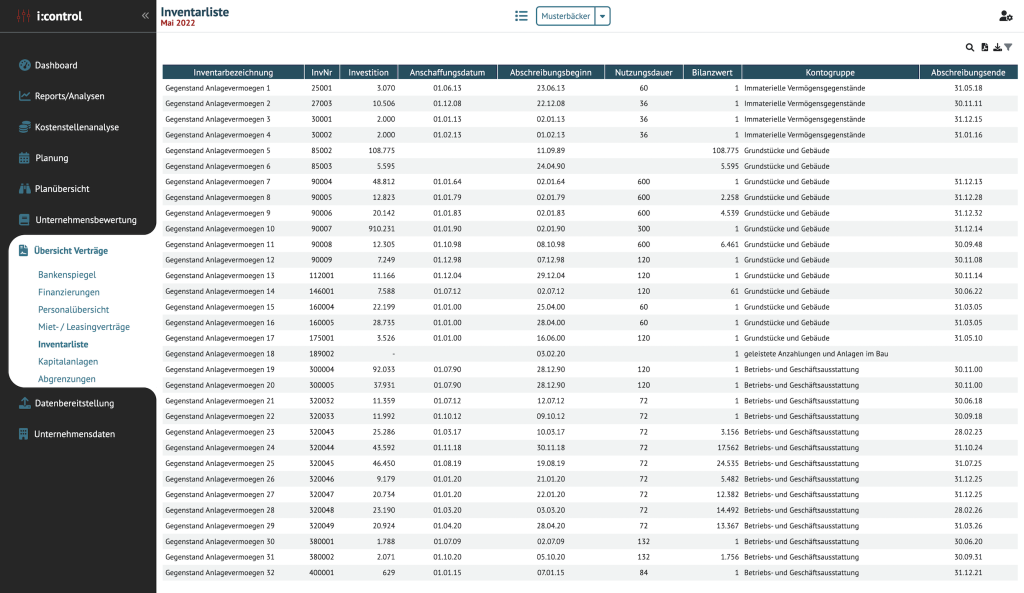Navigate to Miet- / Leasingverträge
The image size is (1024, 593).
coord(83,326)
